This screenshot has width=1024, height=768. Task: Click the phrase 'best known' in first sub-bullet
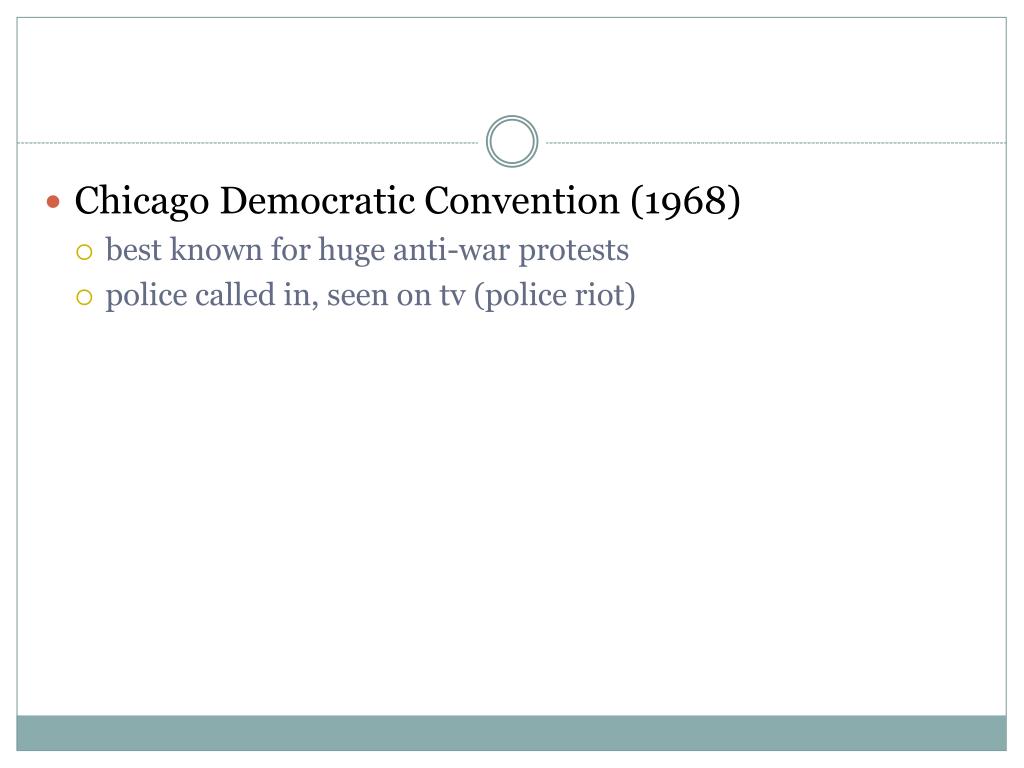tap(184, 249)
